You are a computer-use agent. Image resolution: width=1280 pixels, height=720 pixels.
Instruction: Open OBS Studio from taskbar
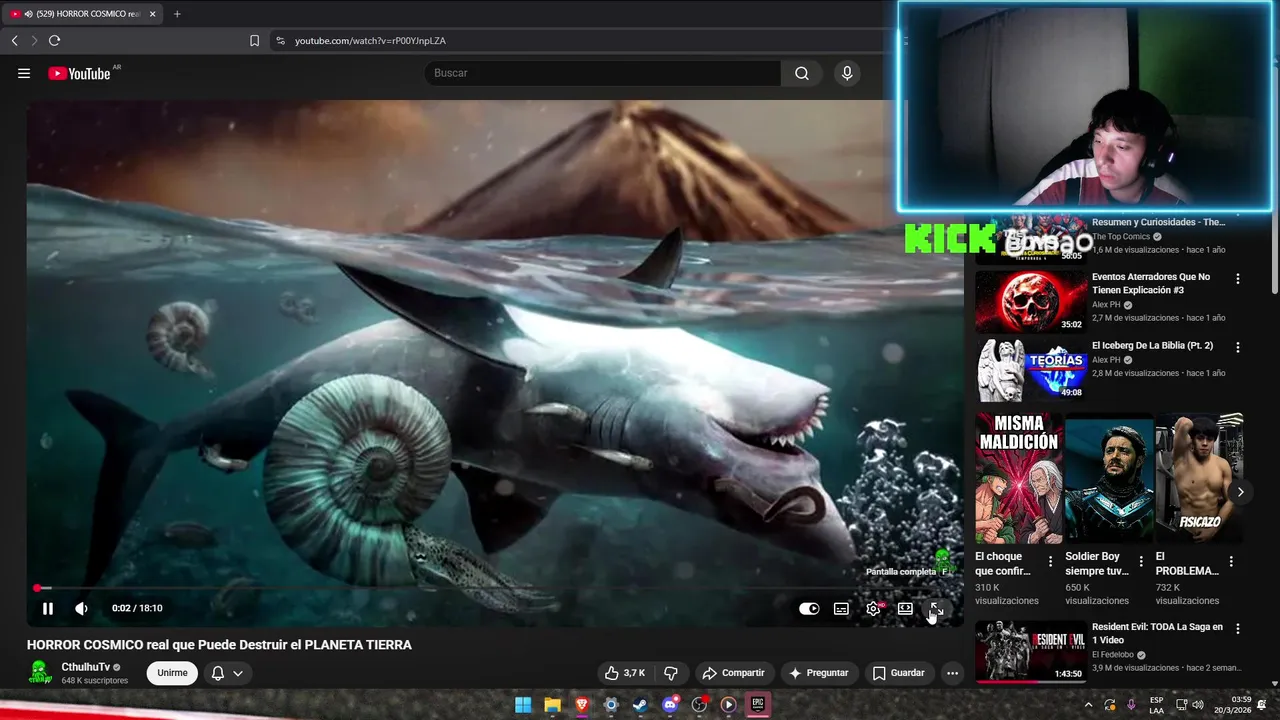[x=699, y=705]
